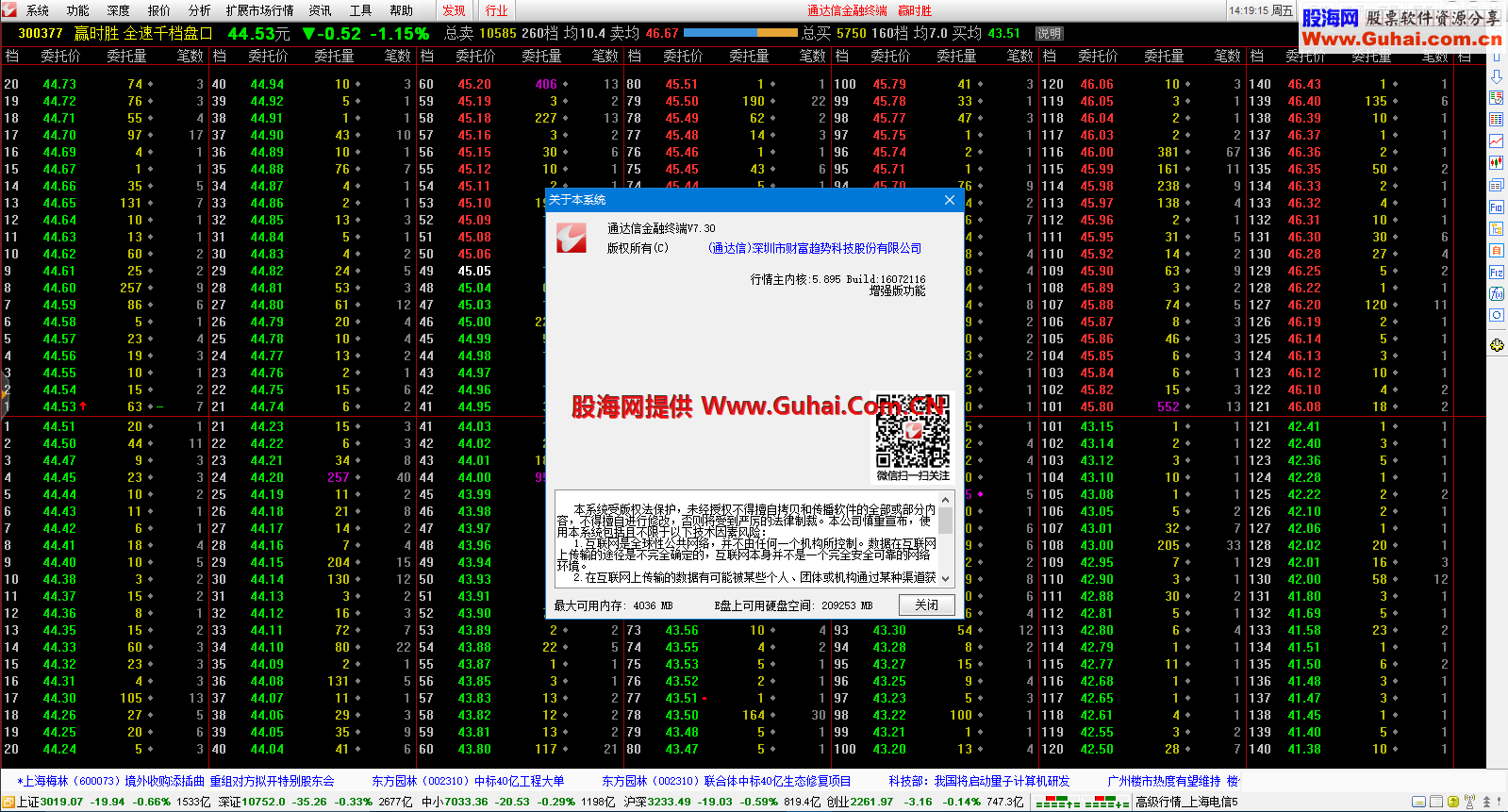The width and height of the screenshot is (1508, 812).
Task: Click the Fin sidebar icon
Action: [1497, 207]
